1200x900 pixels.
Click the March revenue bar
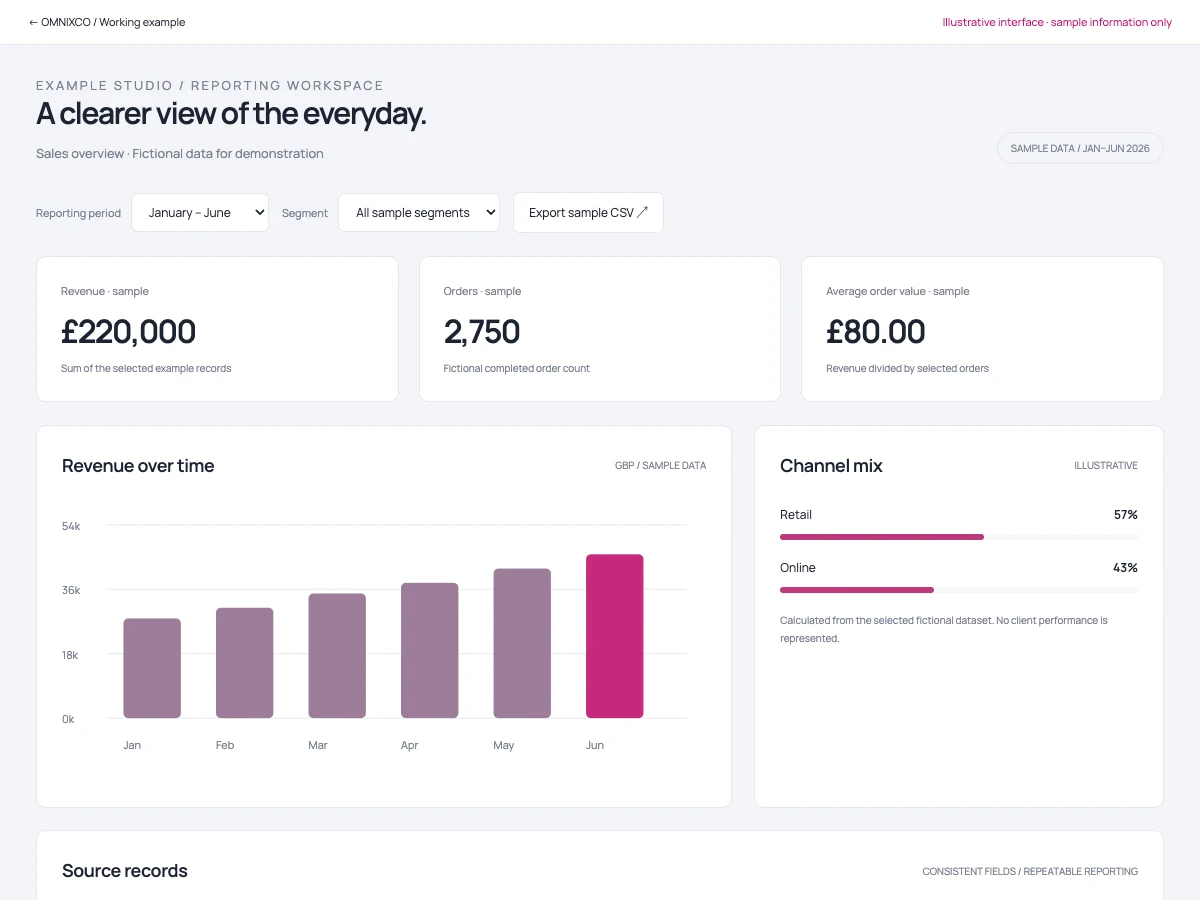pyautogui.click(x=337, y=656)
